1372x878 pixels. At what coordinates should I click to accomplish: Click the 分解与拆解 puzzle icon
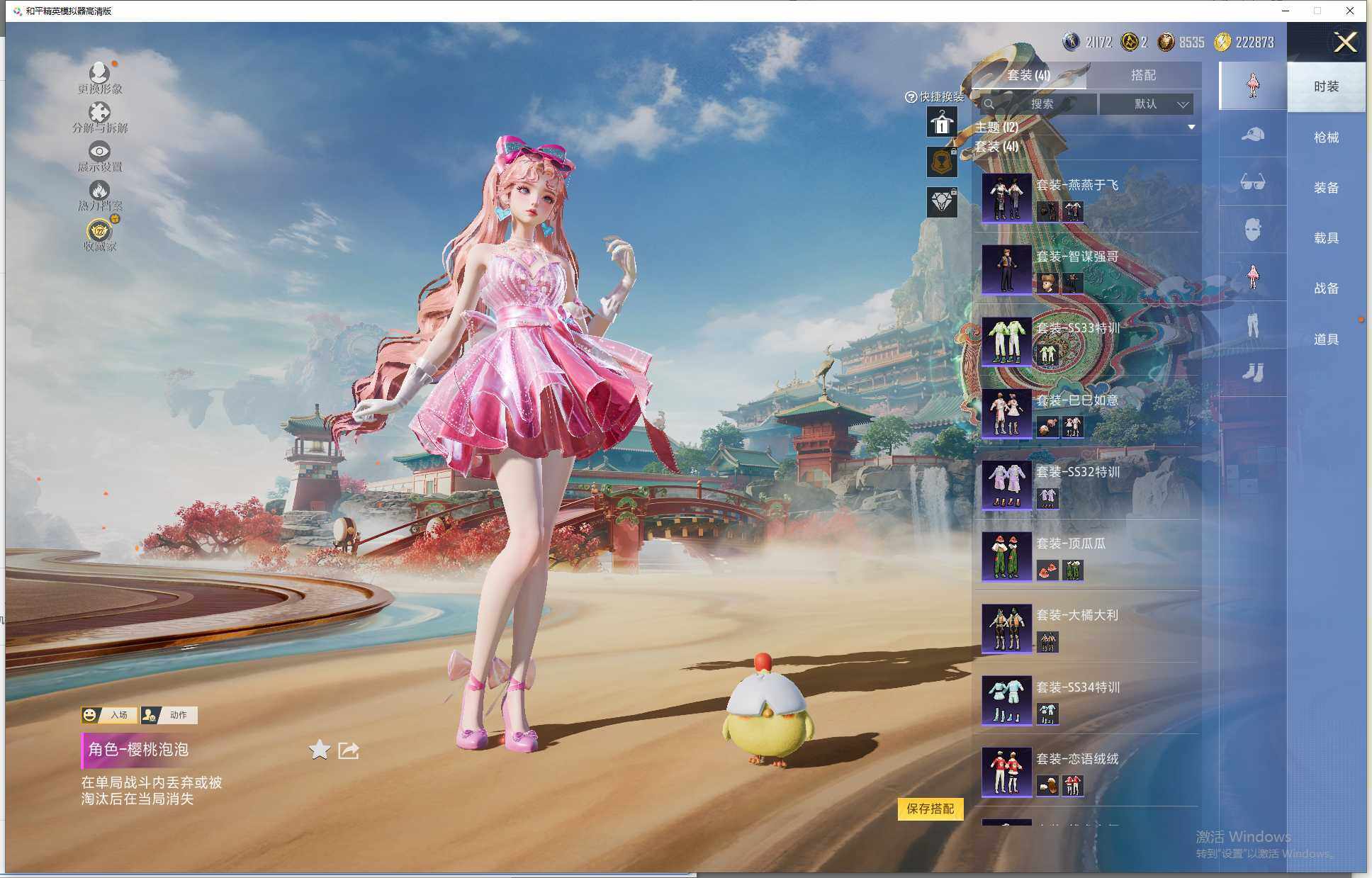tap(99, 112)
